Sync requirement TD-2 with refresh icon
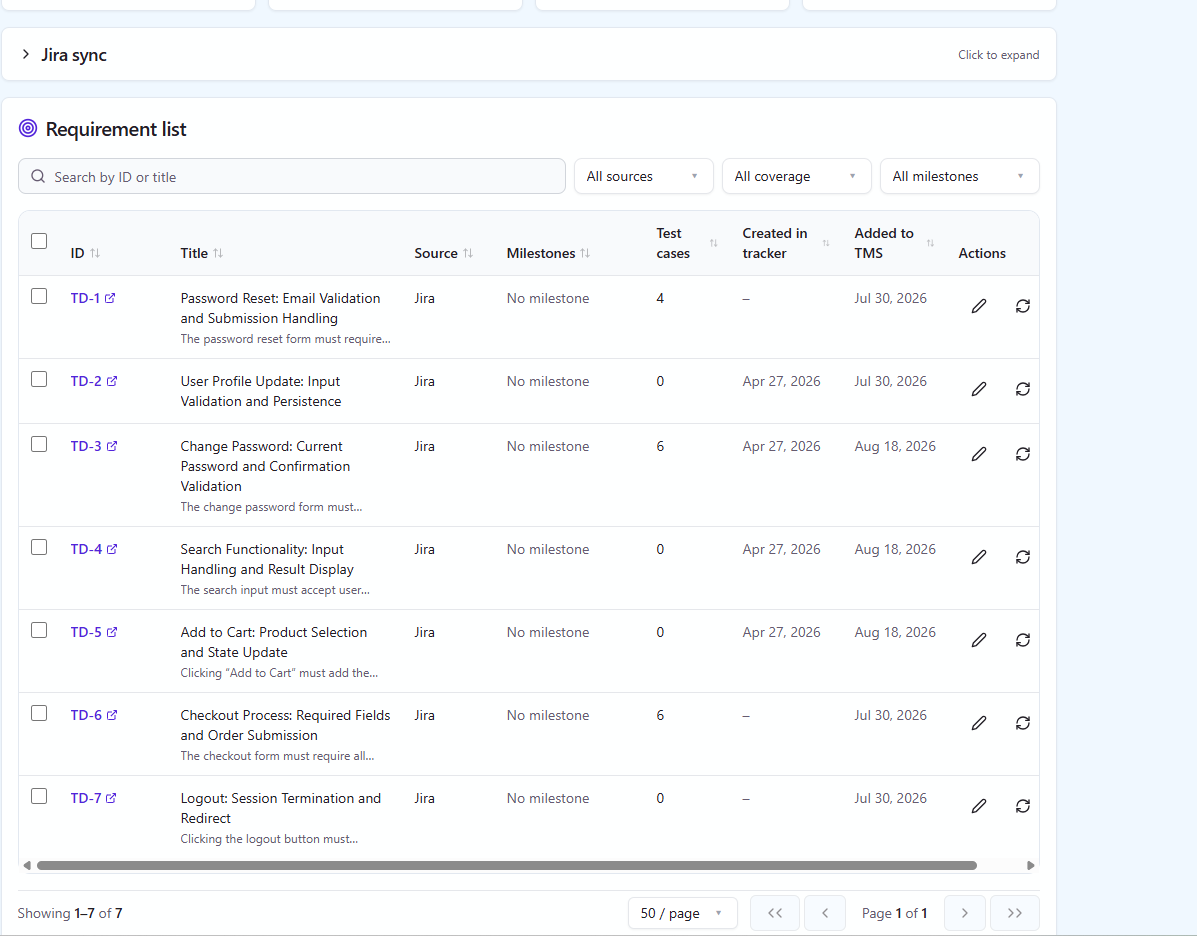This screenshot has width=1197, height=936. coord(1023,389)
